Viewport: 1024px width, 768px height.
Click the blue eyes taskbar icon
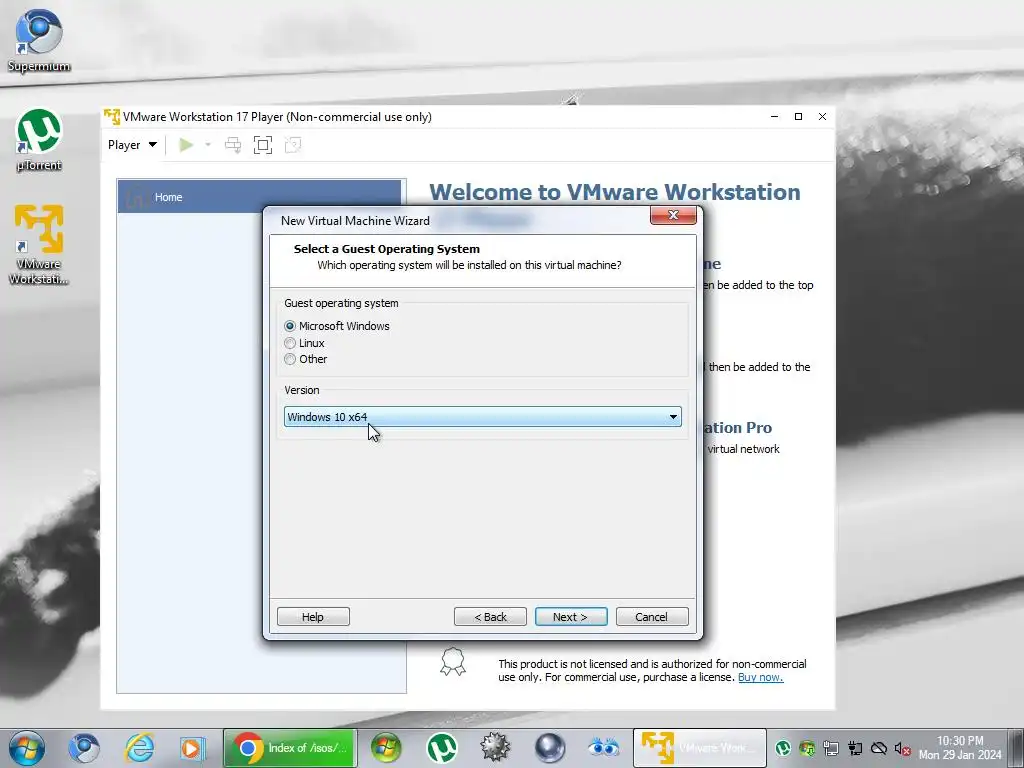coord(603,747)
